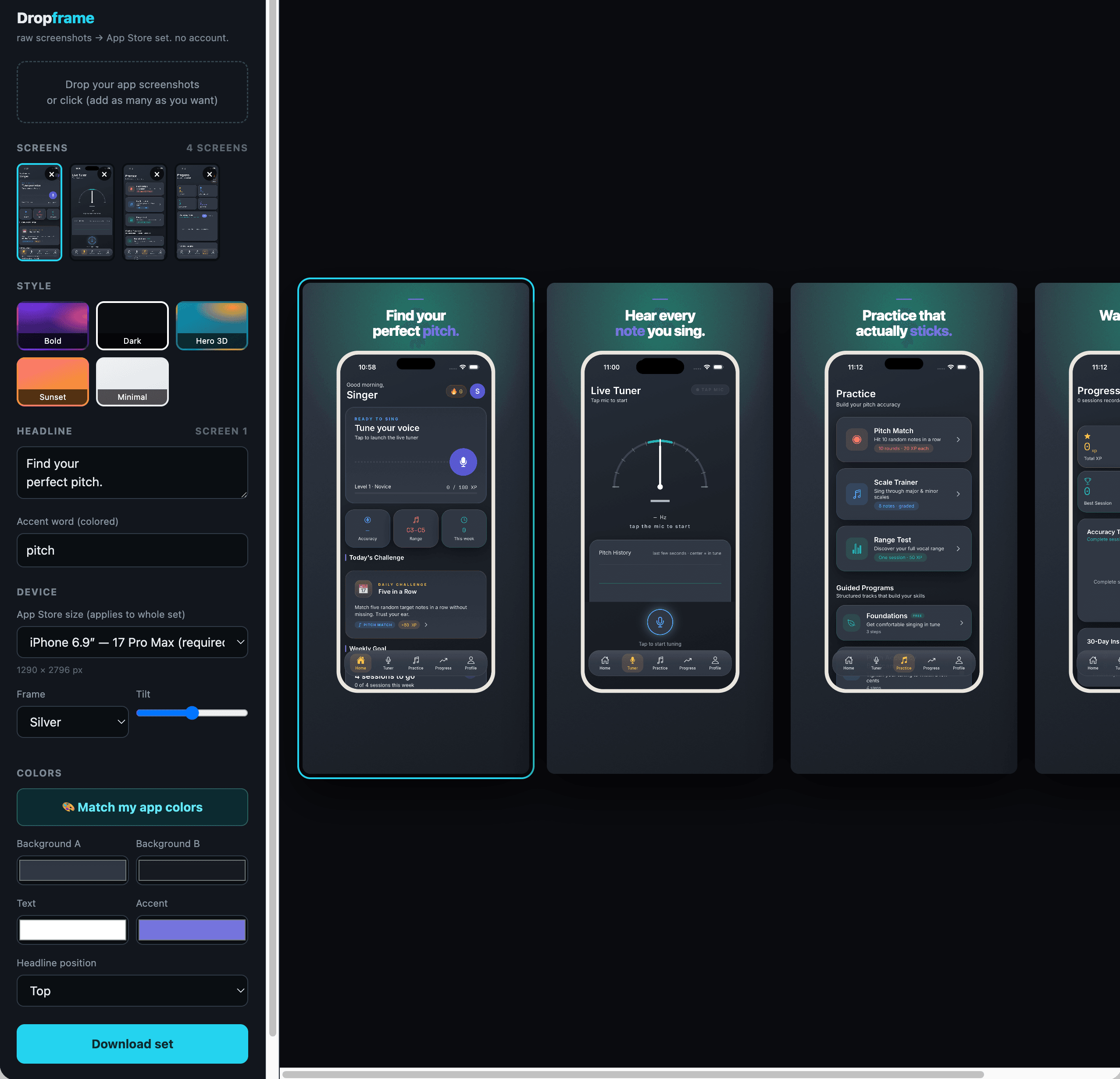
Task: Click the trophy Best Session icon
Action: pyautogui.click(x=1088, y=481)
